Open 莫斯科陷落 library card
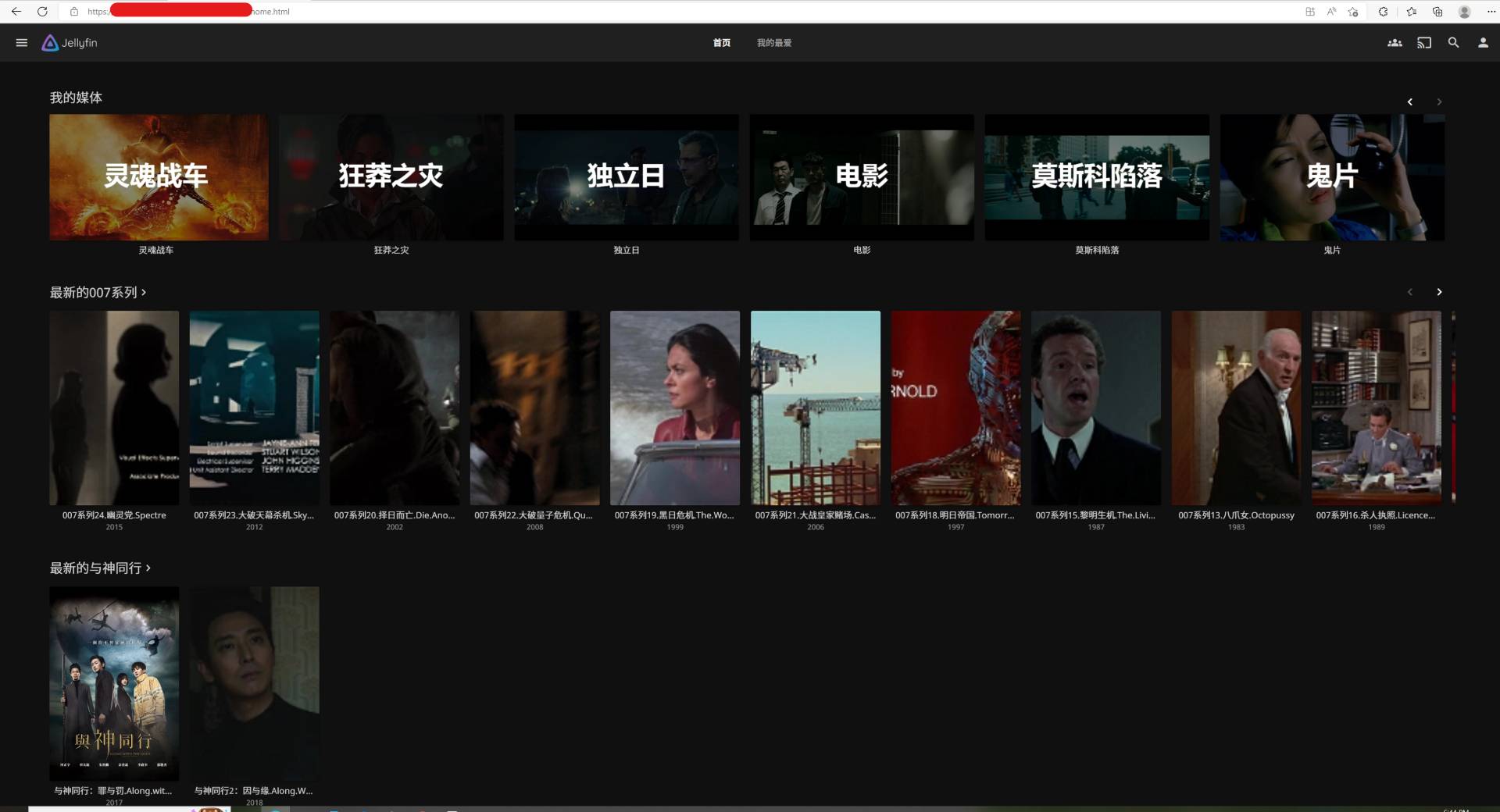The image size is (1500, 812). tap(1097, 177)
